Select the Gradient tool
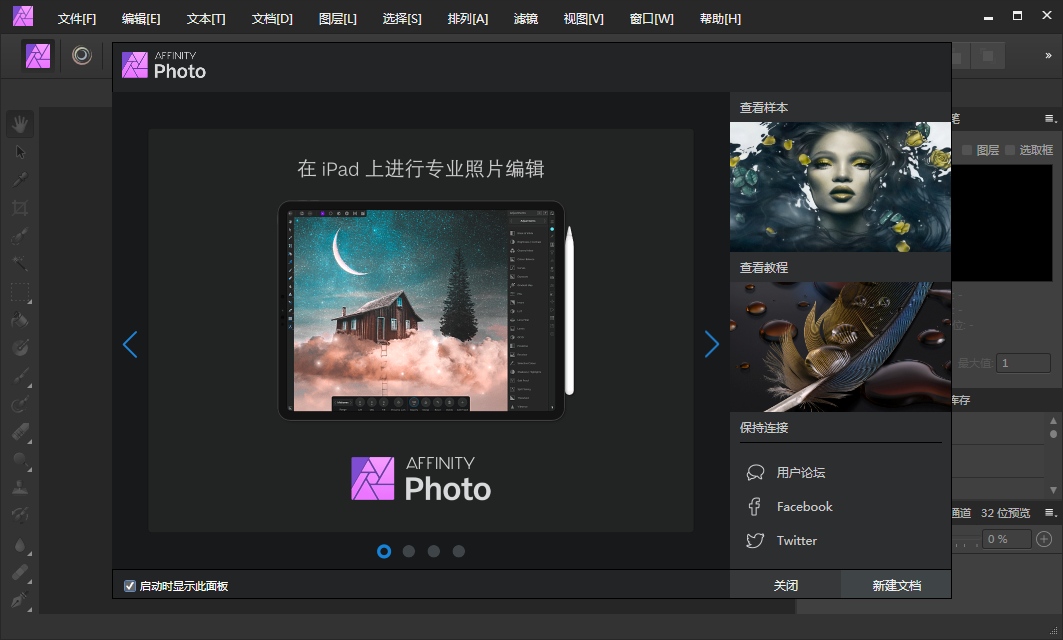The width and height of the screenshot is (1063, 640). [20, 348]
